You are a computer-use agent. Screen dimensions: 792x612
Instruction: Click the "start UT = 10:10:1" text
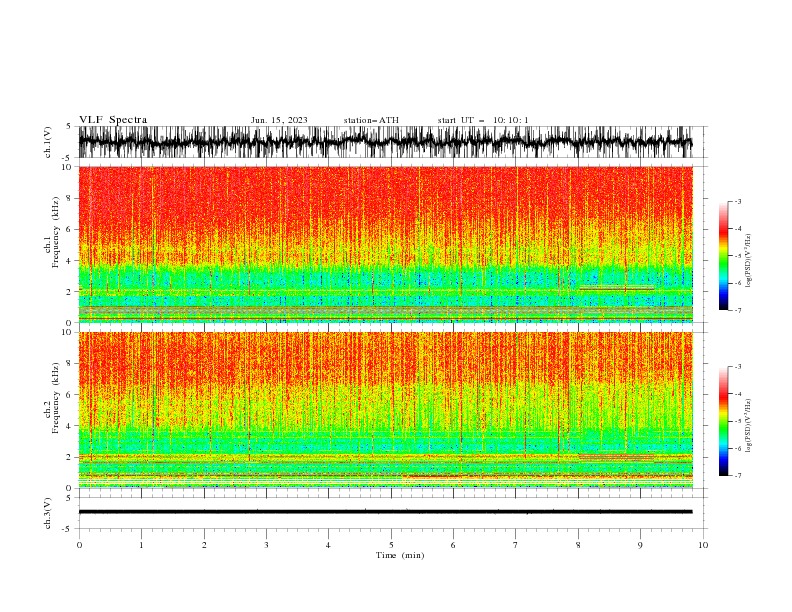[x=483, y=120]
